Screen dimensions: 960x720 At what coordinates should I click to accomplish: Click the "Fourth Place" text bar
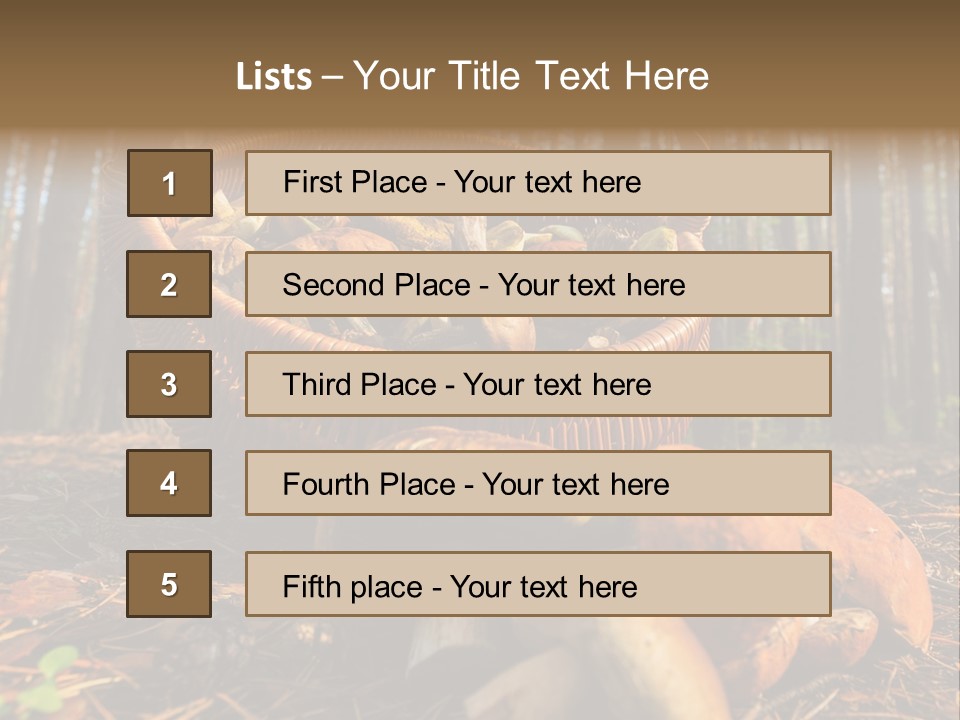(x=538, y=483)
